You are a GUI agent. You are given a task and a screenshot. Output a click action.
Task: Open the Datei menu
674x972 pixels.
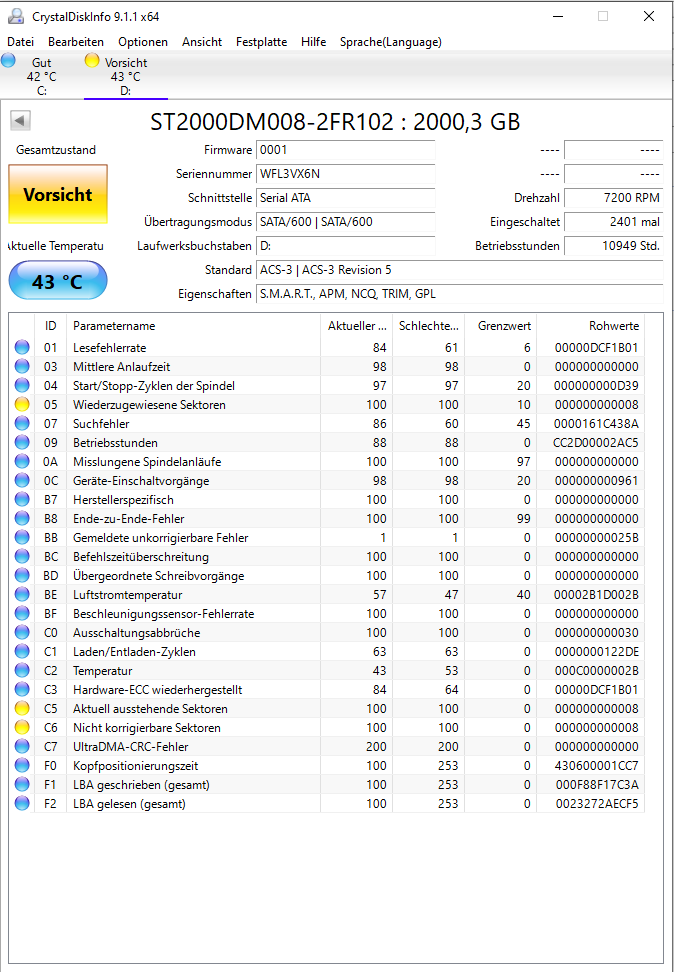tap(20, 42)
